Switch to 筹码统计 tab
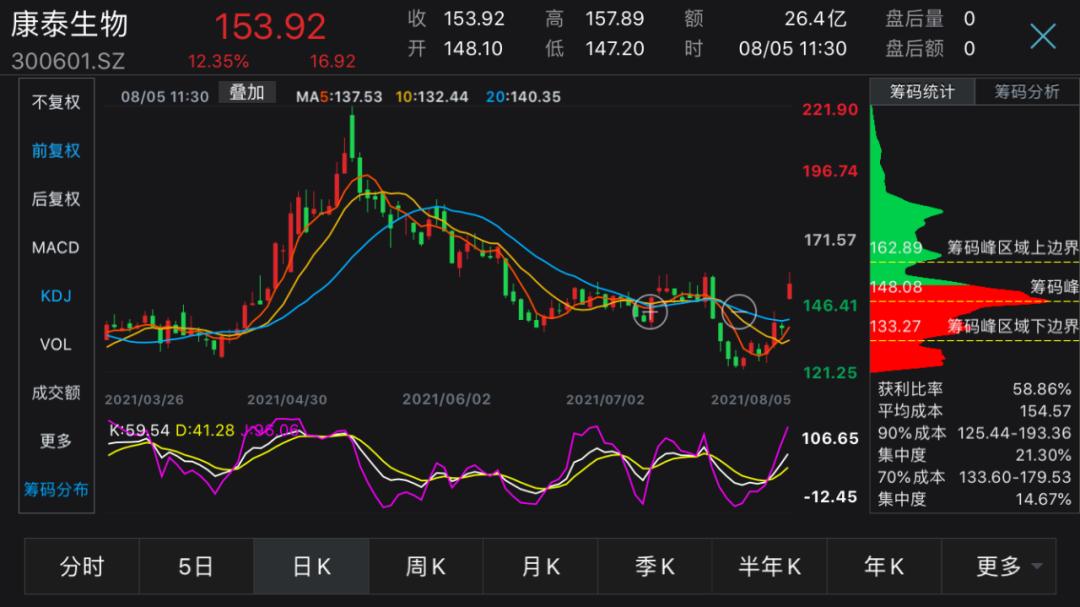Screen dimensions: 1080x607 [922, 92]
